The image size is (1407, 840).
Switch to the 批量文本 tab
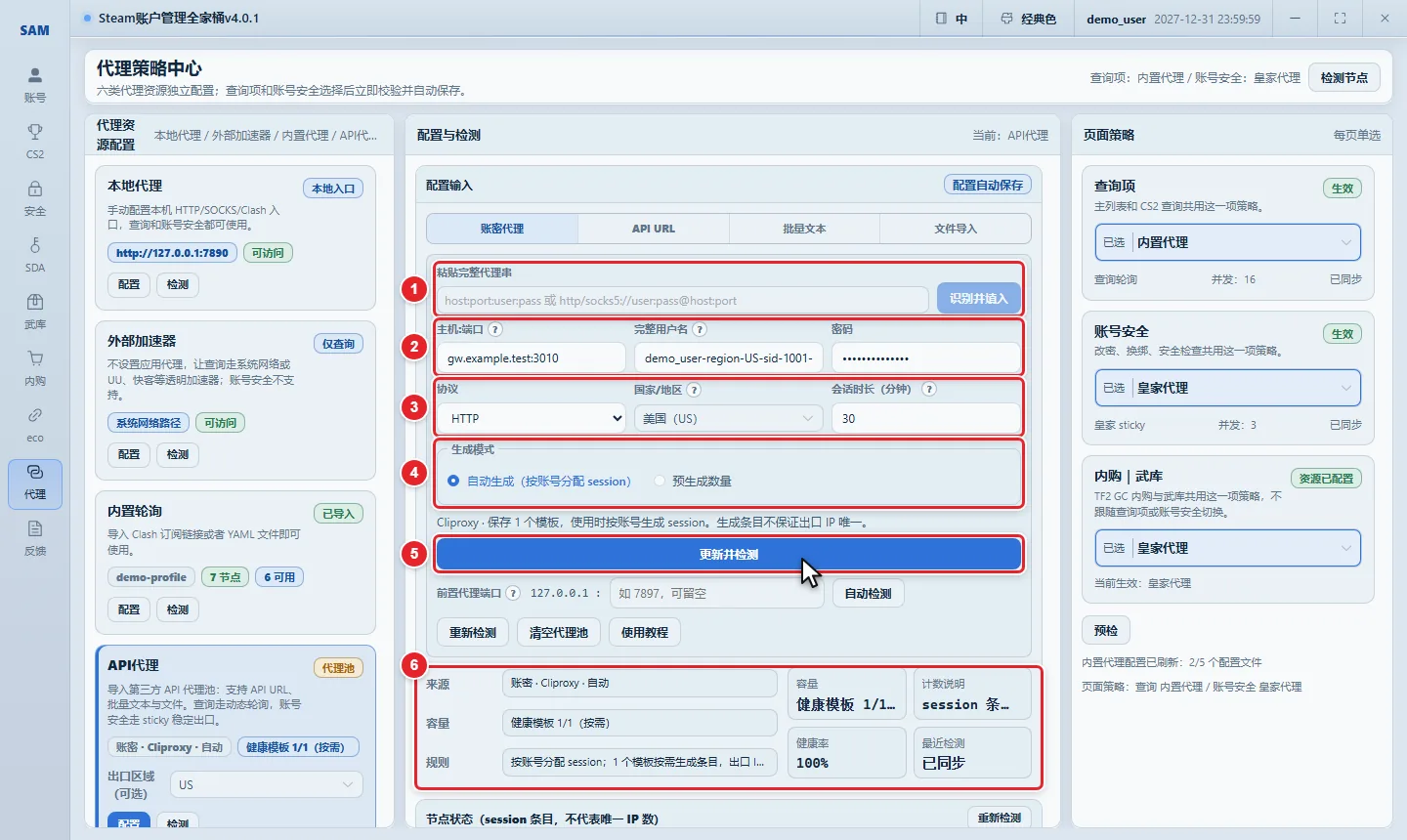click(804, 229)
